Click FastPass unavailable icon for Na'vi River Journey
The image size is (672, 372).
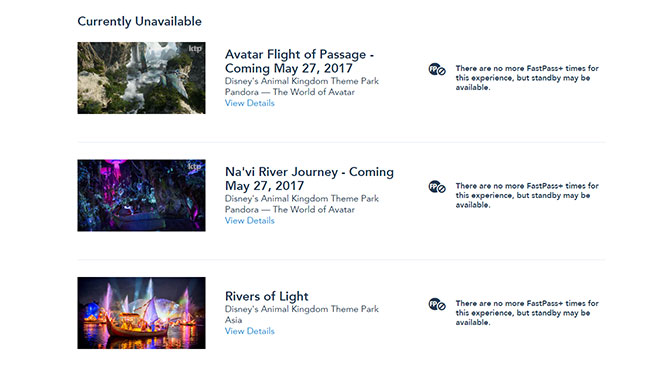[437, 187]
